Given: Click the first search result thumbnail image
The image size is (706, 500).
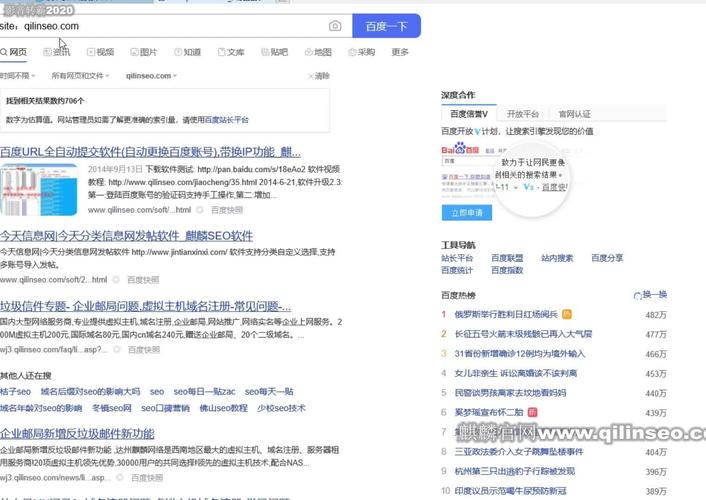Looking at the screenshot, I should (40, 190).
